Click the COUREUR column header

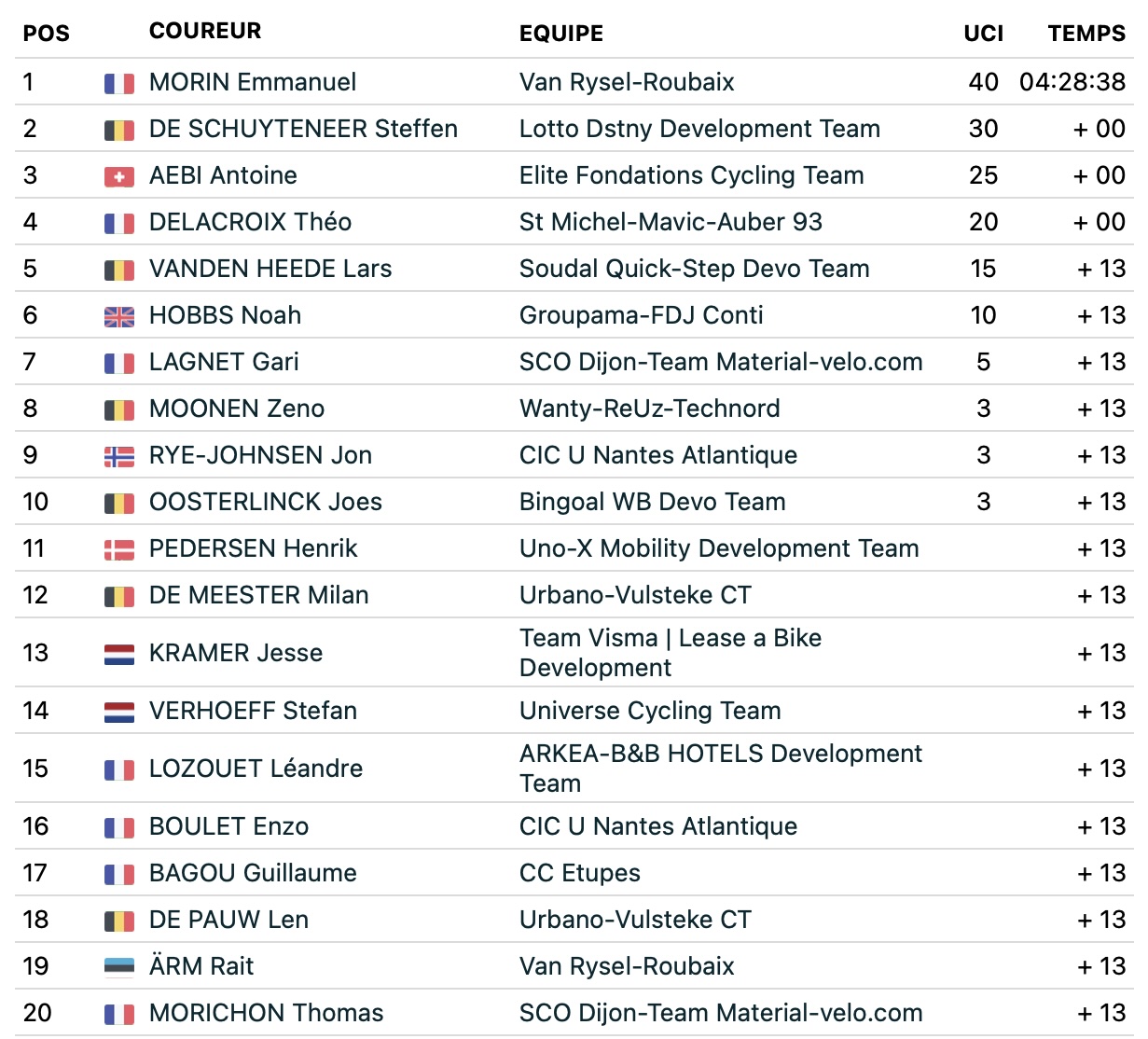pos(205,31)
